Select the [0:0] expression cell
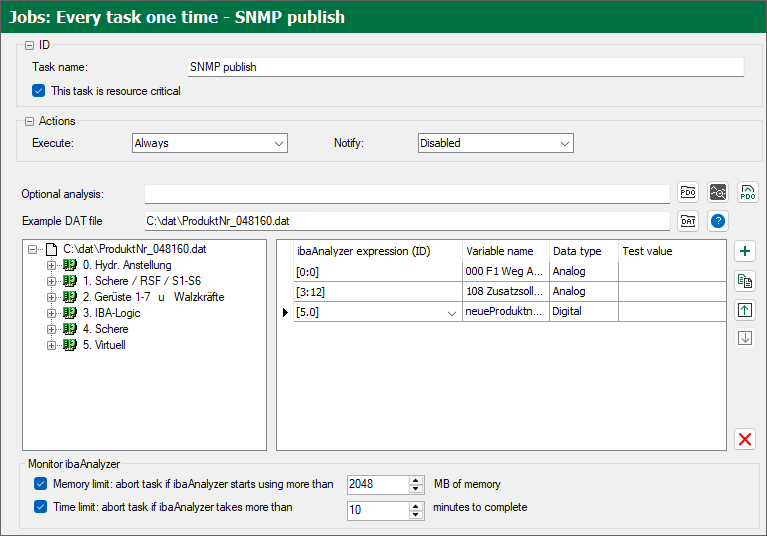The image size is (767, 536). (x=378, y=271)
